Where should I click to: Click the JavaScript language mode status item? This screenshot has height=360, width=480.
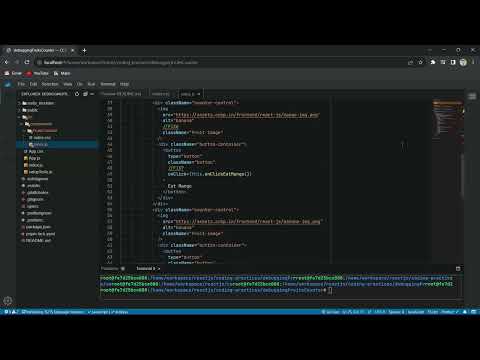point(416,312)
